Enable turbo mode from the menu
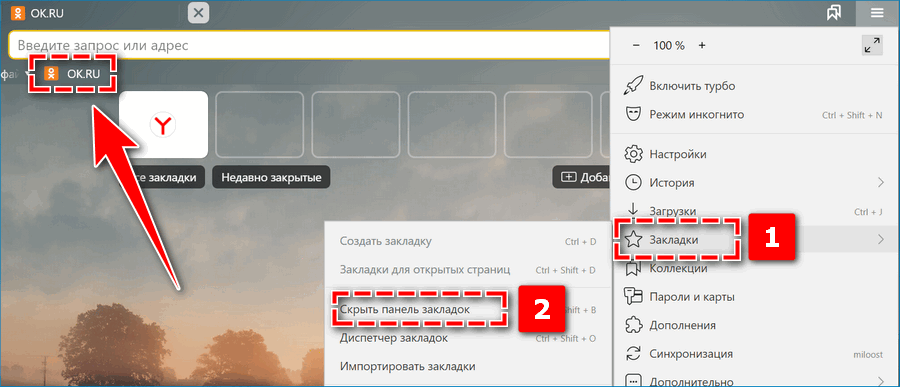The width and height of the screenshot is (900, 387). click(x=755, y=86)
